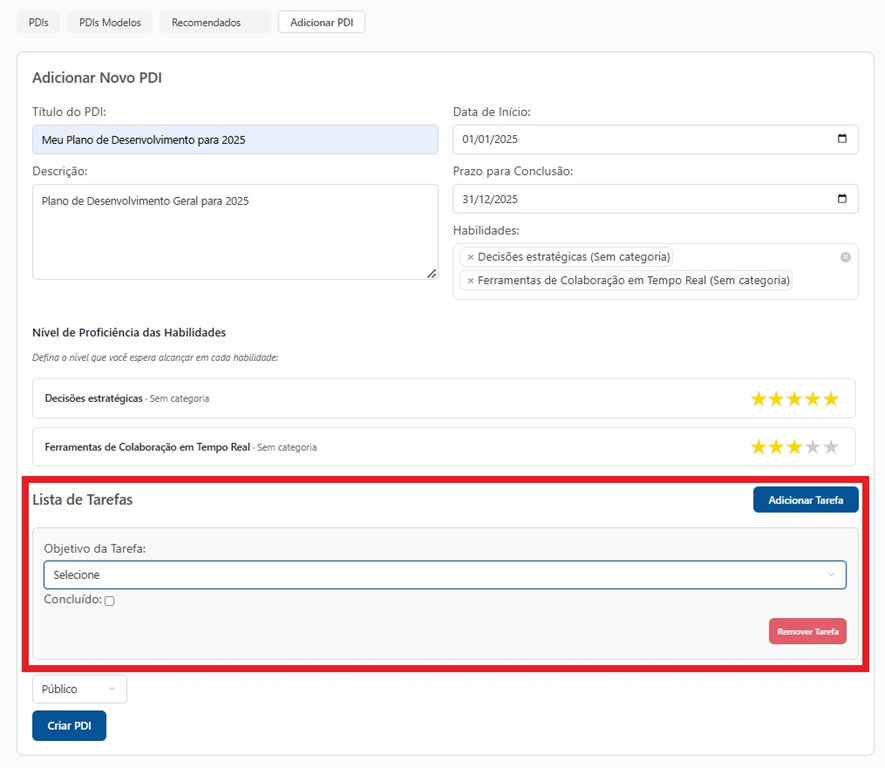The width and height of the screenshot is (885, 768).
Task: Remove the Decisões estratégicas skill tag
Action: 470,257
